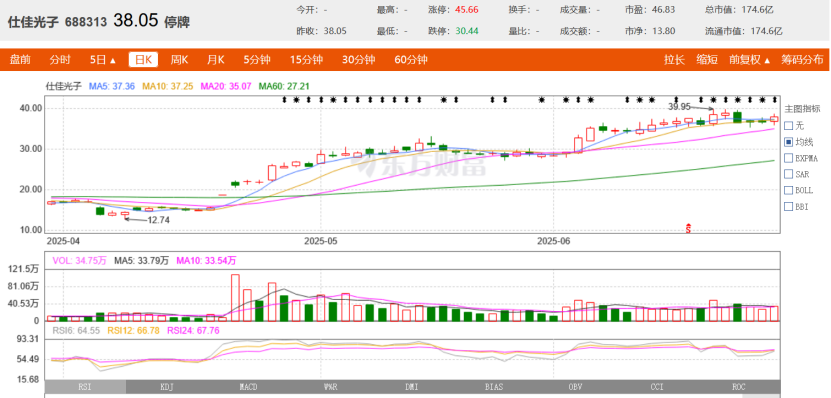Click the VOL: 34.75万 volume label
Viewport: 831px width, 398px height.
(x=79, y=260)
